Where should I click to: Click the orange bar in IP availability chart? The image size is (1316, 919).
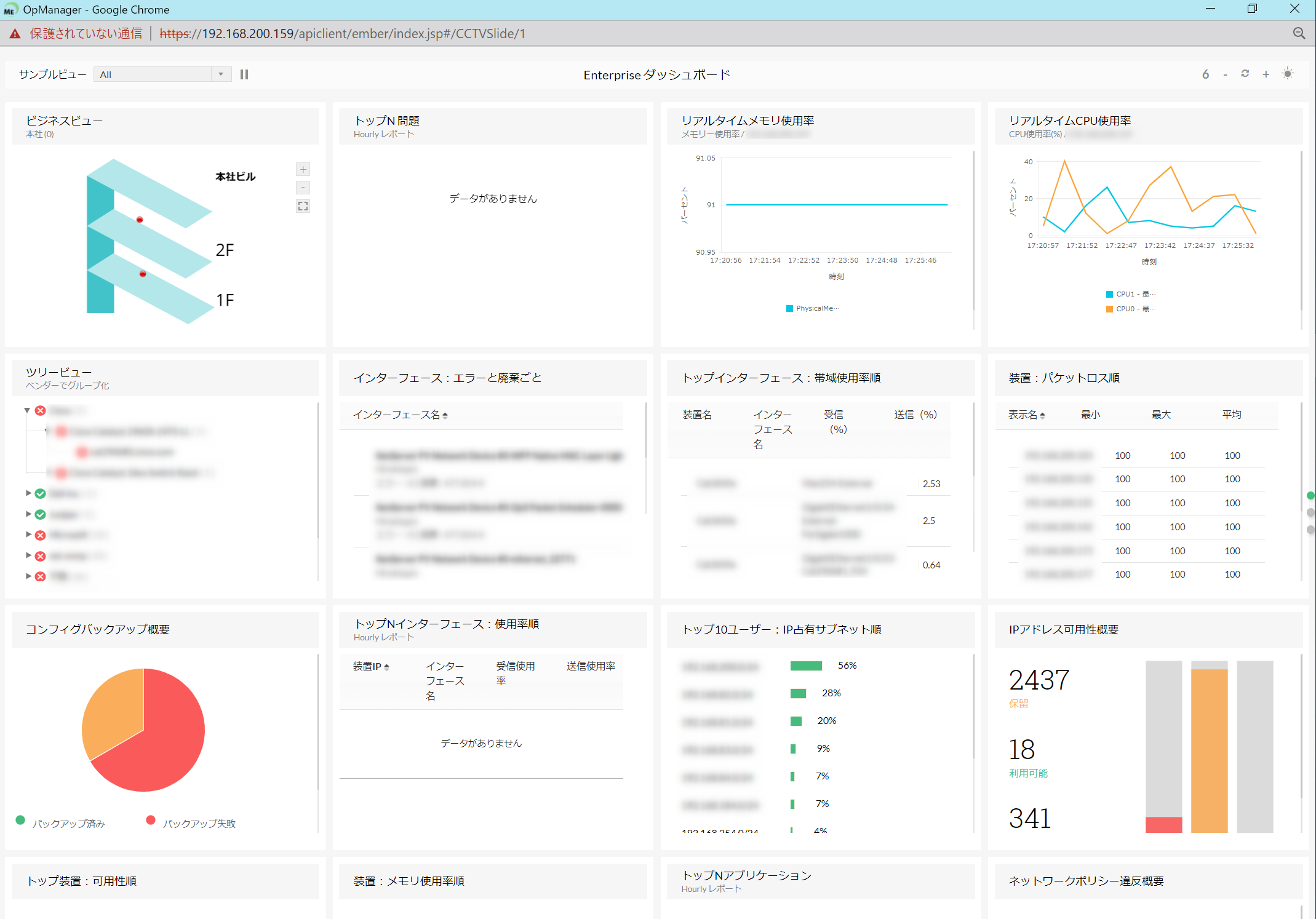[1209, 750]
